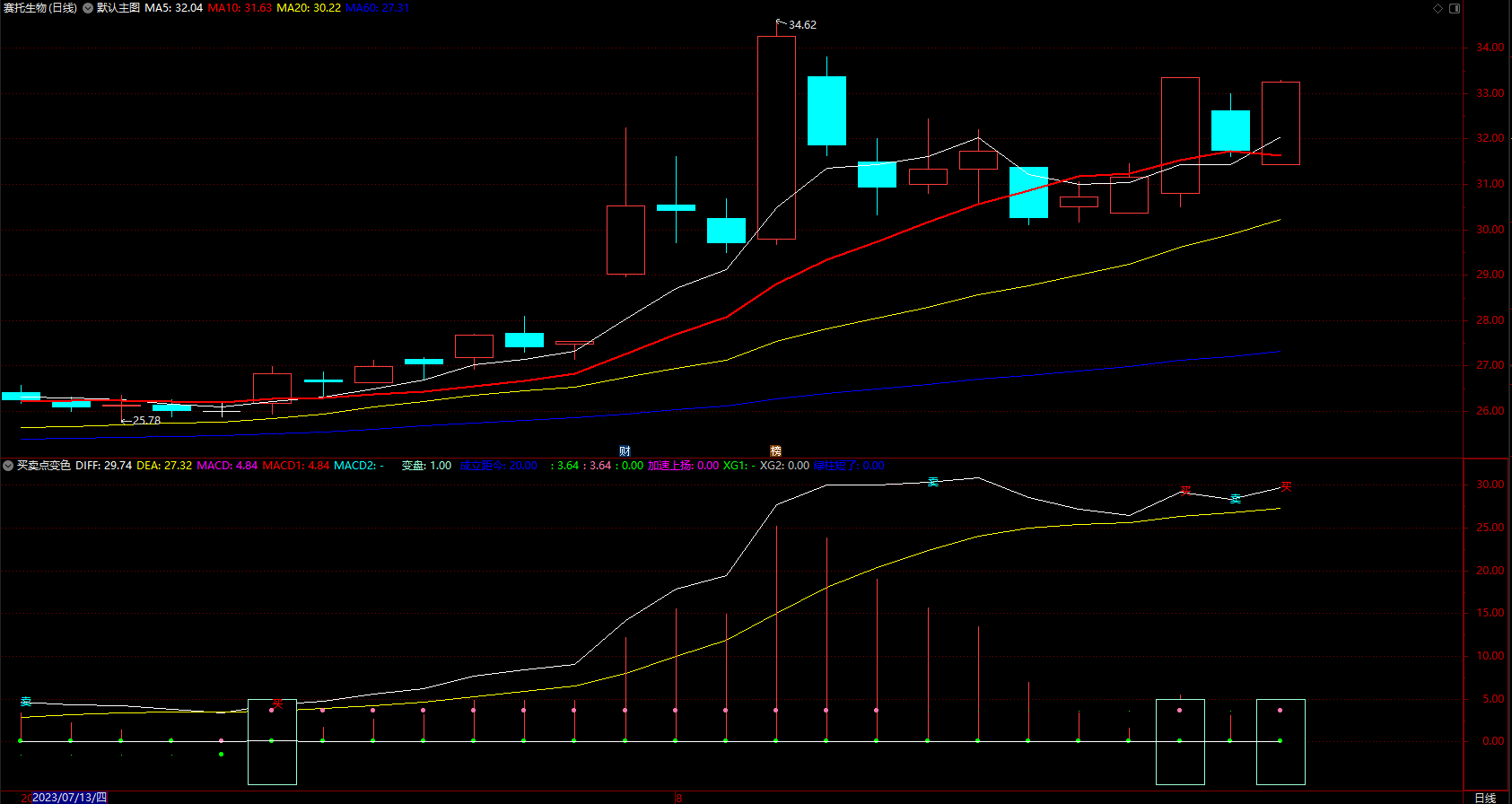The width and height of the screenshot is (1512, 804).
Task: Click the blue MA60: 27.31 label
Action: (378, 8)
